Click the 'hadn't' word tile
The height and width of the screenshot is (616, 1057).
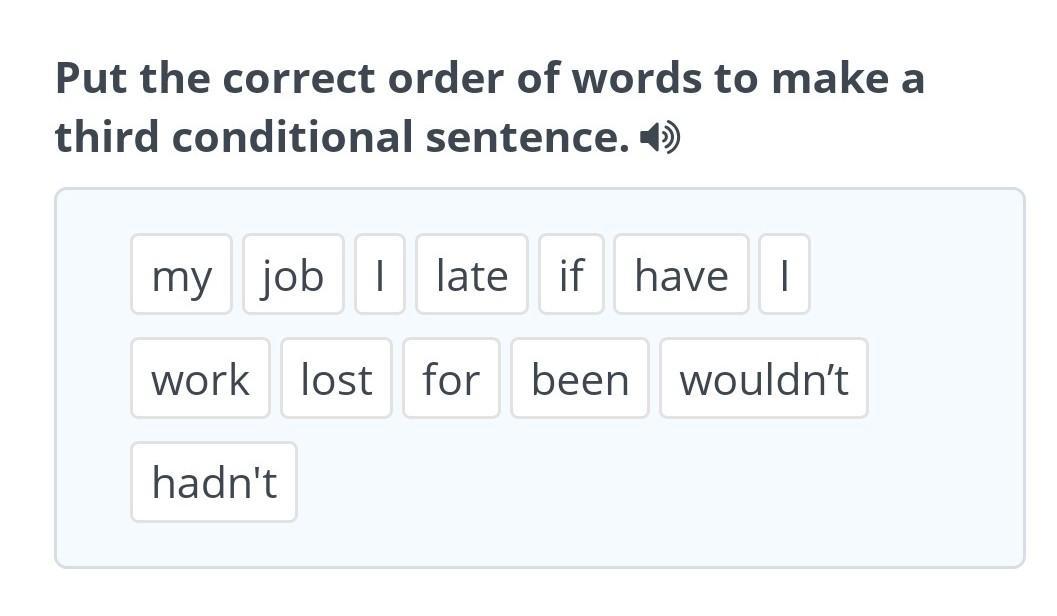(214, 482)
